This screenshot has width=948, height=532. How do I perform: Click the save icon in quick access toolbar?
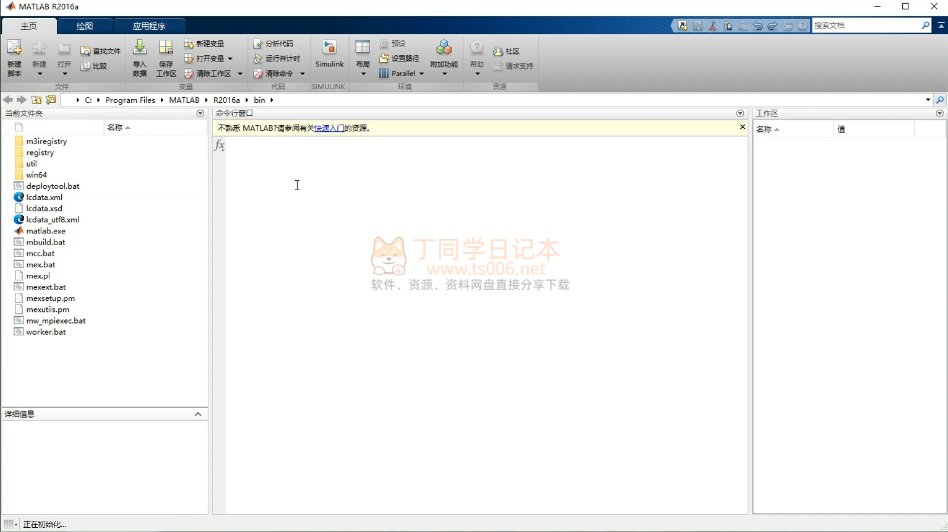tap(698, 26)
